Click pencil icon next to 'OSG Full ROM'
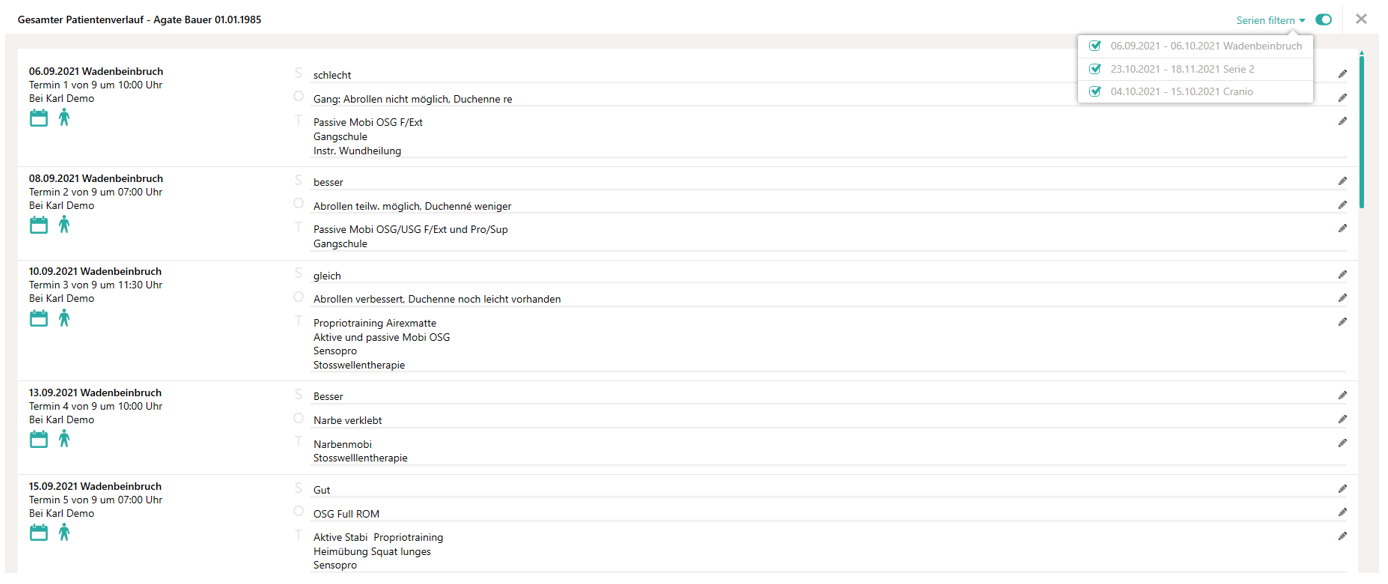The height and width of the screenshot is (584, 1388). 1342,513
